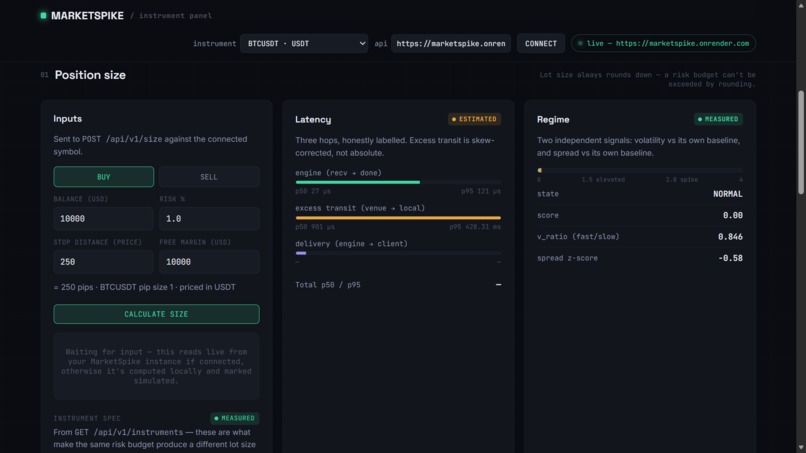The width and height of the screenshot is (806, 453).
Task: Click the 'Total p50 / p95' label
Action: 327,285
